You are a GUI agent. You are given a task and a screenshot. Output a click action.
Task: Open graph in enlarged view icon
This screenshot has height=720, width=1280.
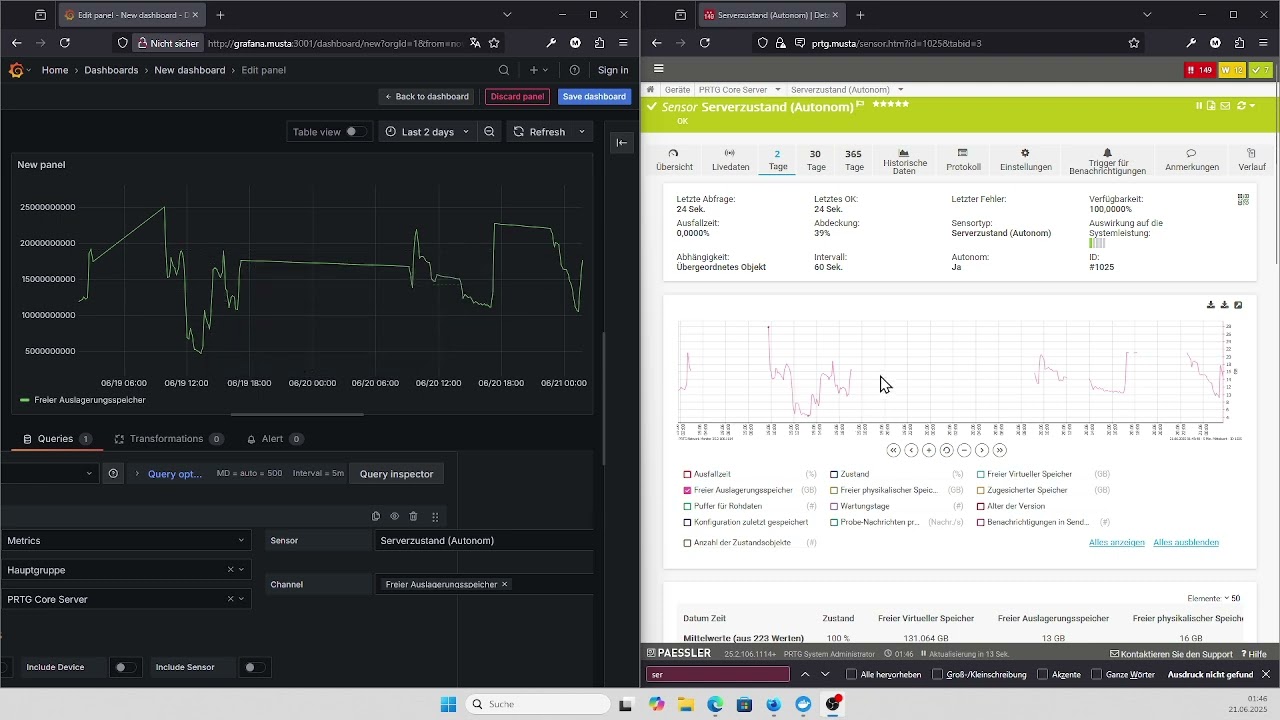[x=1238, y=305]
